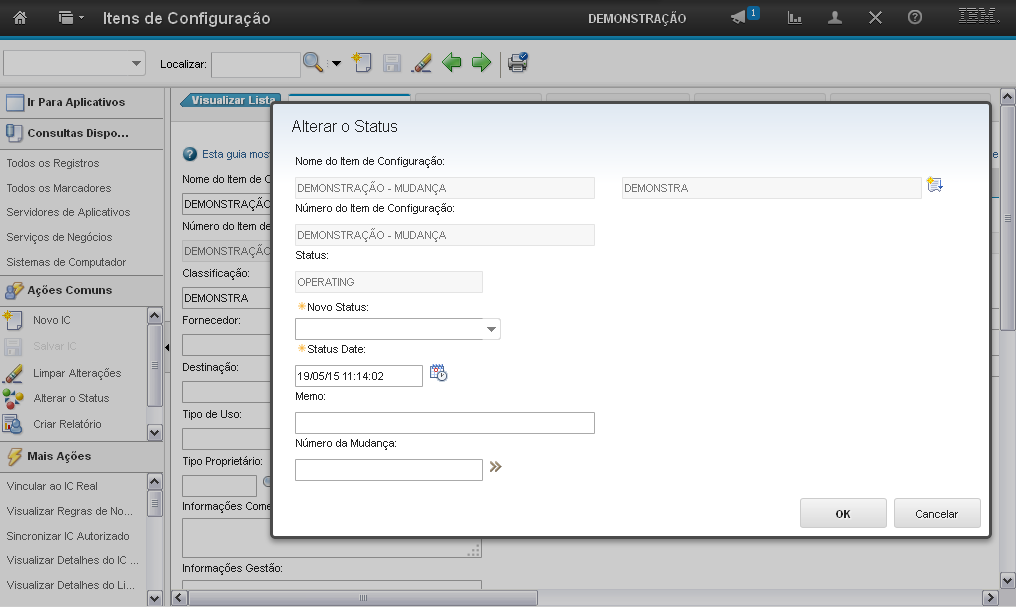Open the Reports chart icon in the header

(x=795, y=18)
